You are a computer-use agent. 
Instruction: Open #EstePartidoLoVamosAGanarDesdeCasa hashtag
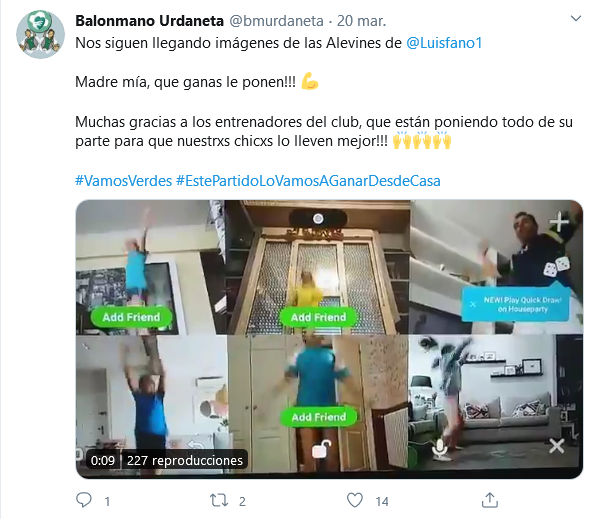(308, 180)
